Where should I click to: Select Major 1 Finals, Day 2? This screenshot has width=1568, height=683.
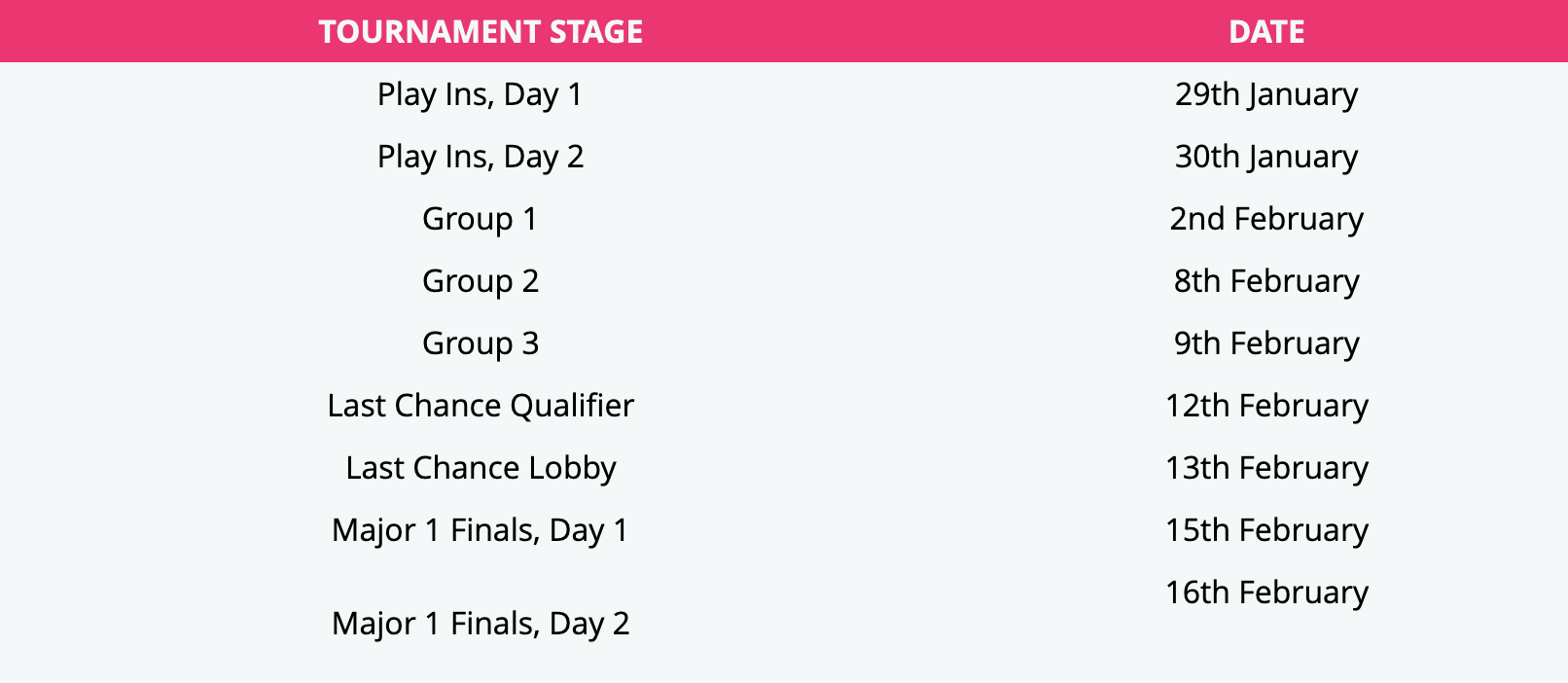(481, 624)
